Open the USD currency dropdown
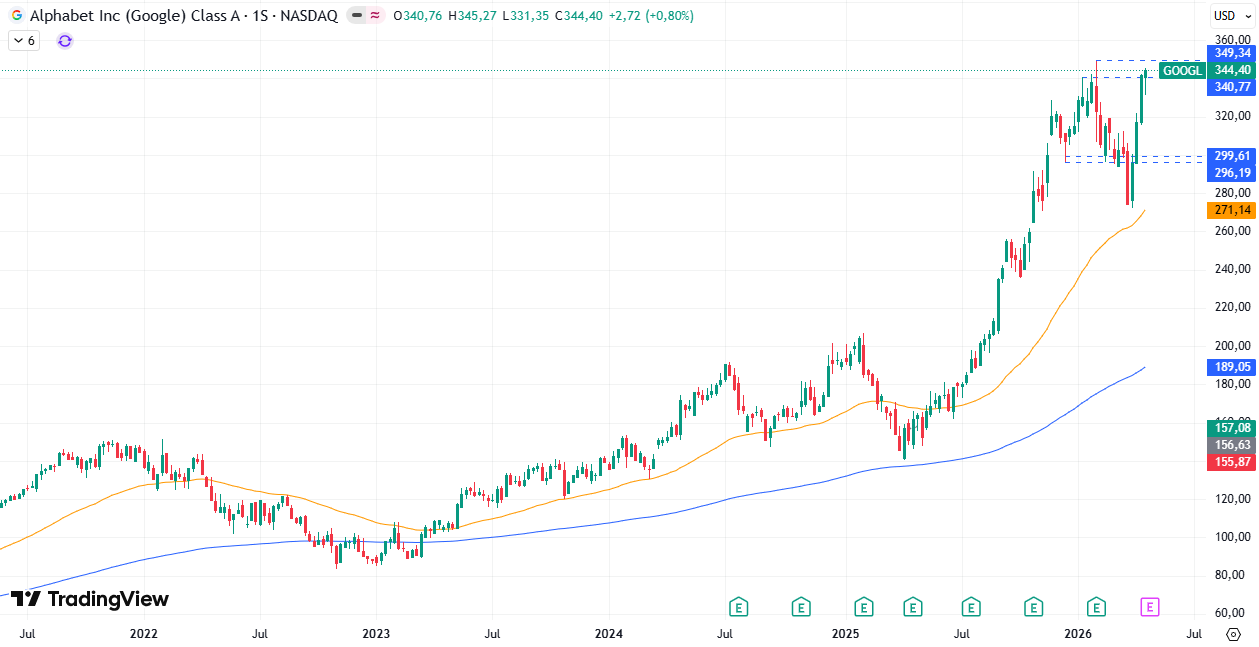The width and height of the screenshot is (1259, 647). coord(1225,15)
